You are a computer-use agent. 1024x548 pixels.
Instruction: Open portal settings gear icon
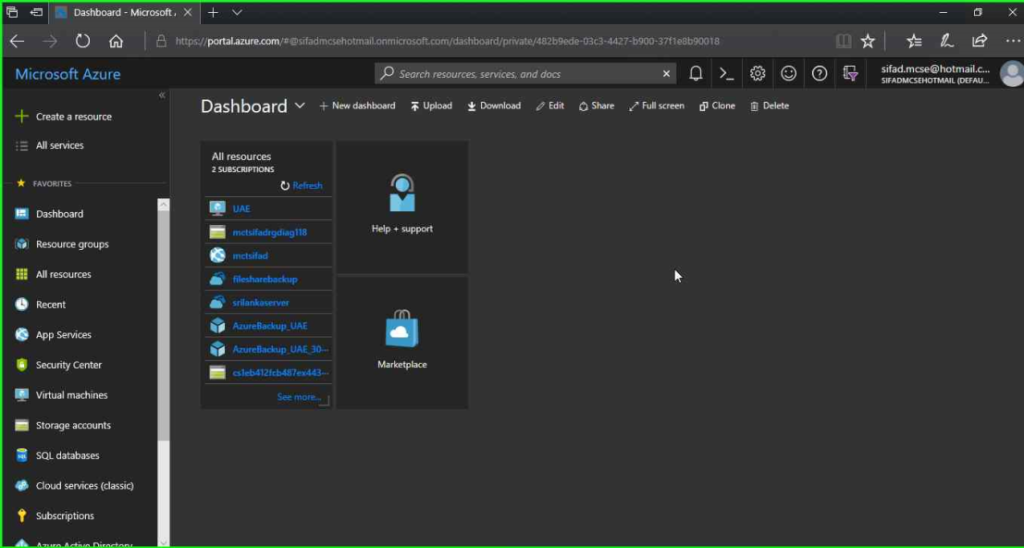pos(758,74)
